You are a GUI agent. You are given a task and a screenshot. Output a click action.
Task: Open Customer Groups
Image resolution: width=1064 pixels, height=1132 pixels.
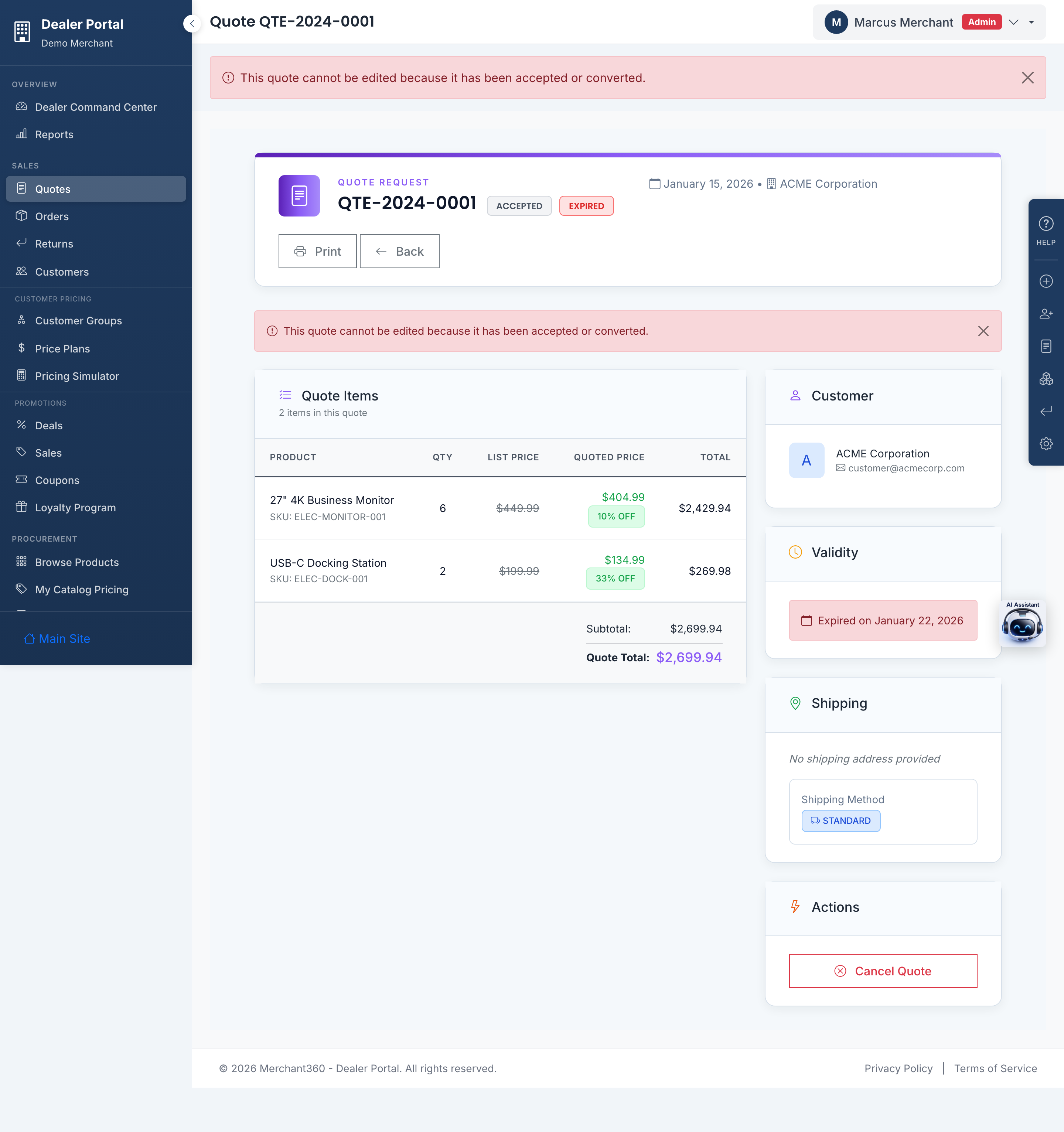(x=96, y=321)
